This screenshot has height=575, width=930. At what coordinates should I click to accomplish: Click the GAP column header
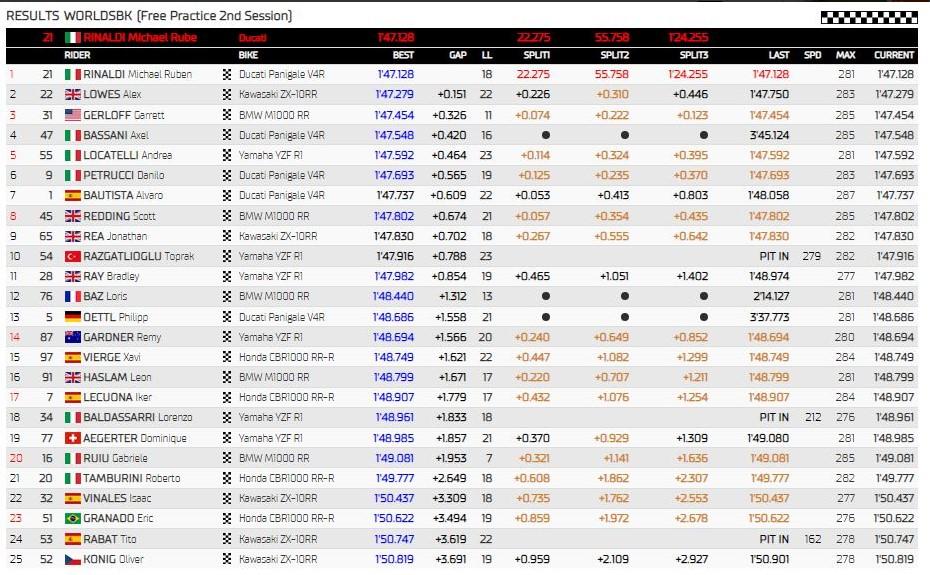458,55
